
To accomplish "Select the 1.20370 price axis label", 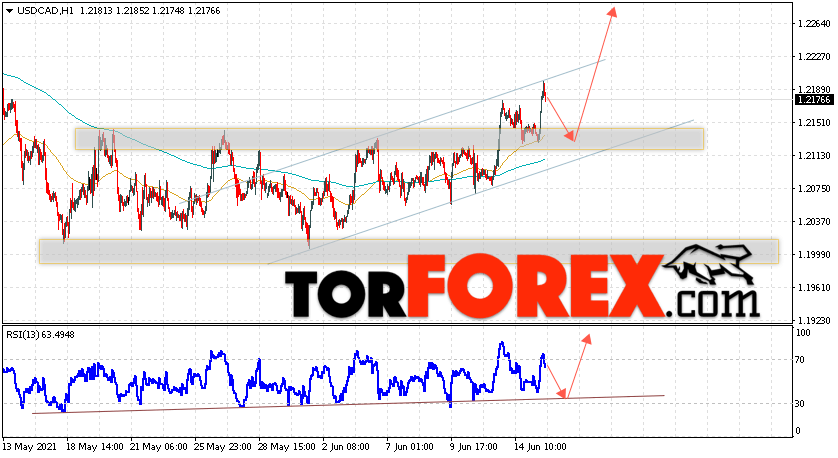I will click(814, 221).
